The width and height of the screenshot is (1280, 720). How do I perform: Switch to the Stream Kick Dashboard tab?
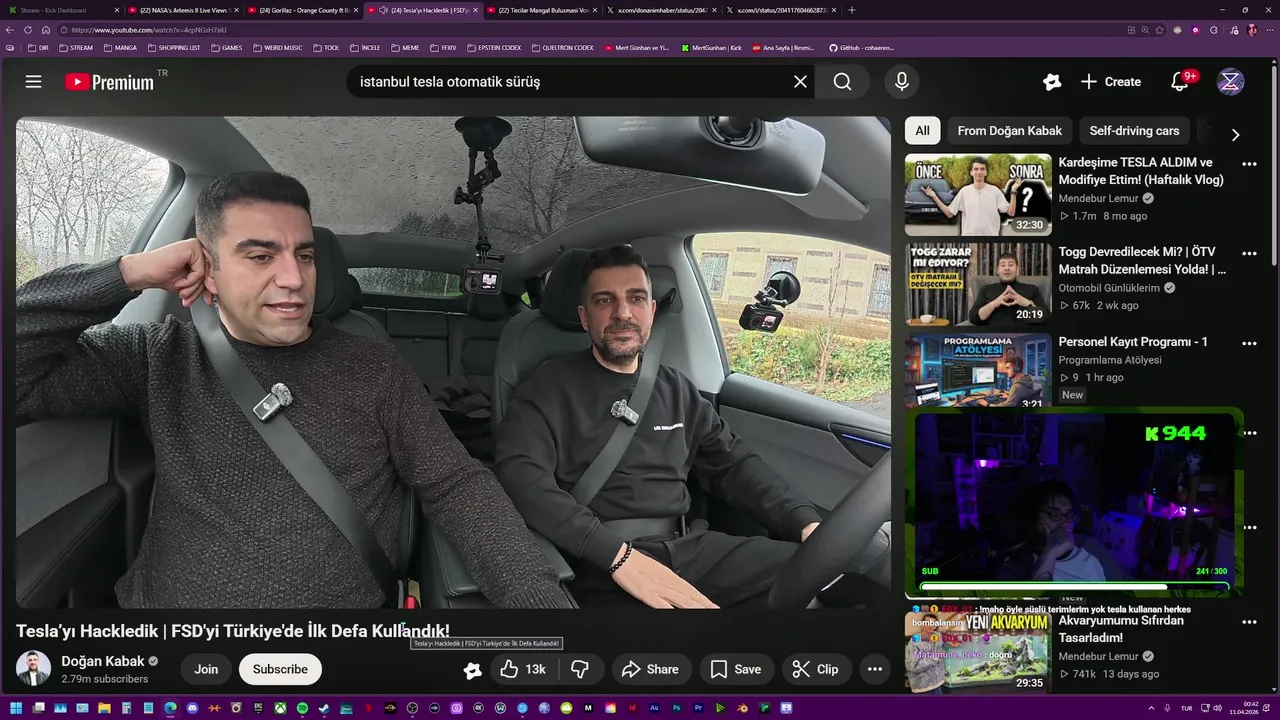pyautogui.click(x=62, y=10)
